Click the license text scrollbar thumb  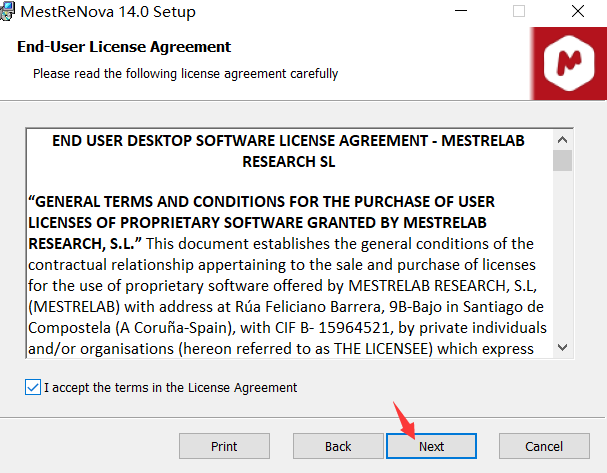tap(562, 160)
